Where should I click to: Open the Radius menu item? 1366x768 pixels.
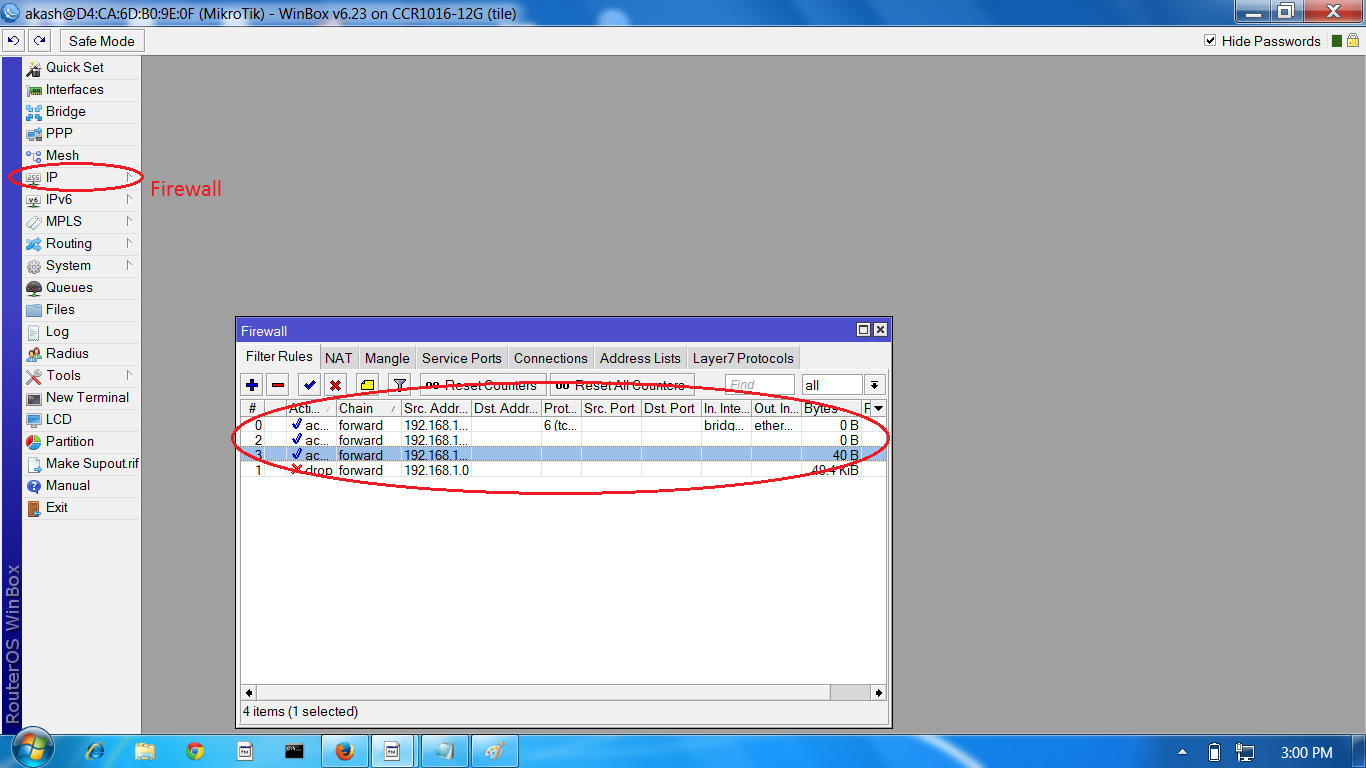[x=67, y=353]
